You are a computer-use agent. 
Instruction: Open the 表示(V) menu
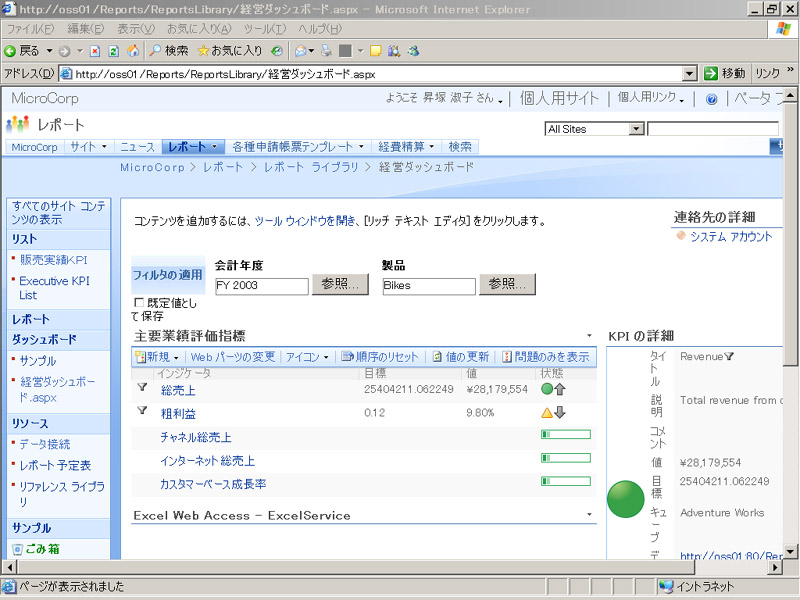point(136,29)
